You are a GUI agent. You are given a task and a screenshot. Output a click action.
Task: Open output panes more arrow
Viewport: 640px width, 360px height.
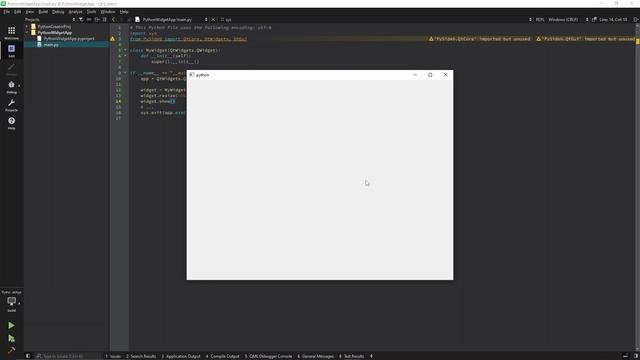click(371, 356)
